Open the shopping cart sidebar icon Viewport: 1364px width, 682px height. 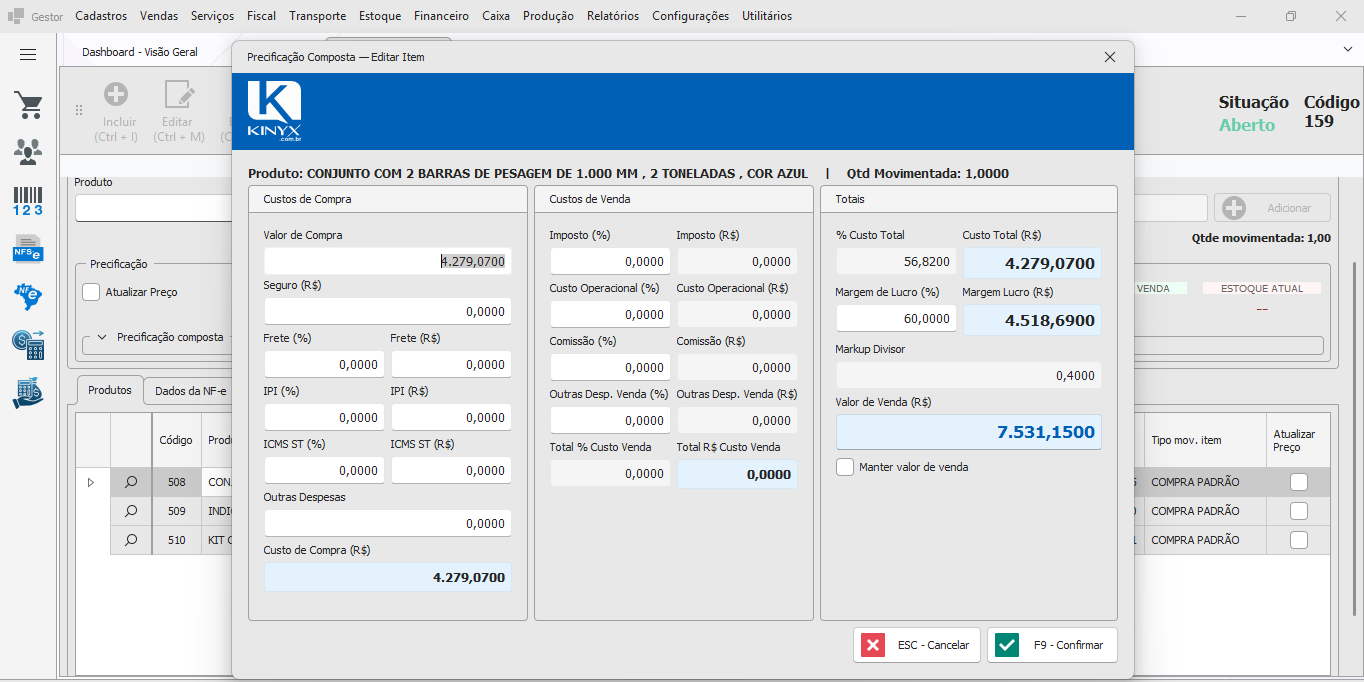pyautogui.click(x=28, y=105)
